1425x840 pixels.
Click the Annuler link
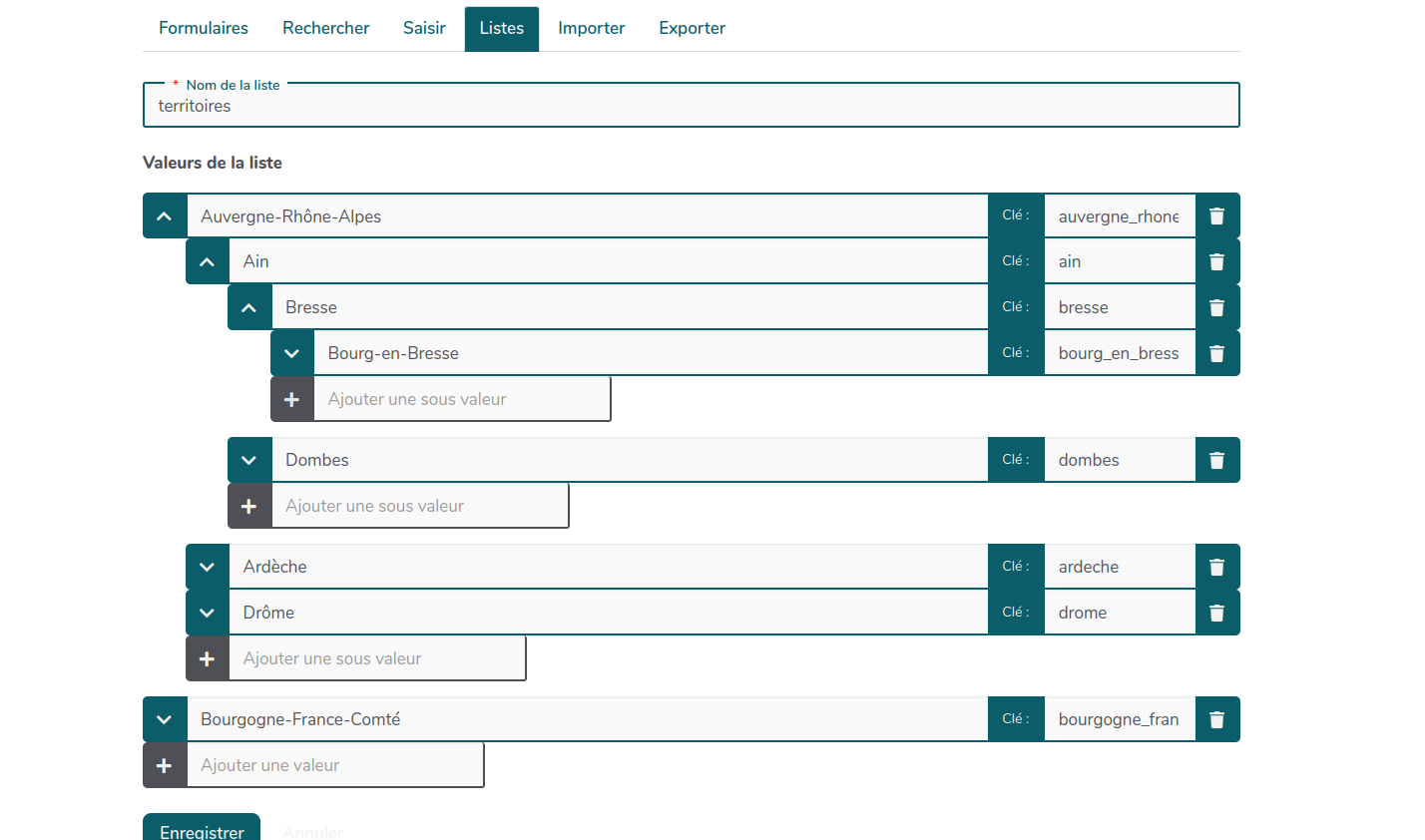coord(312,831)
